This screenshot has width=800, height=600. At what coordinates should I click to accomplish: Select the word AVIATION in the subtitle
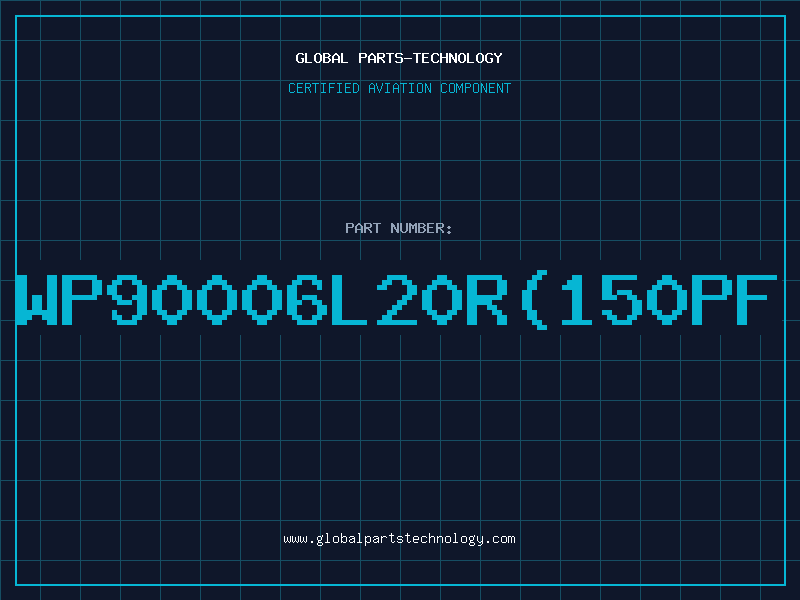400,88
